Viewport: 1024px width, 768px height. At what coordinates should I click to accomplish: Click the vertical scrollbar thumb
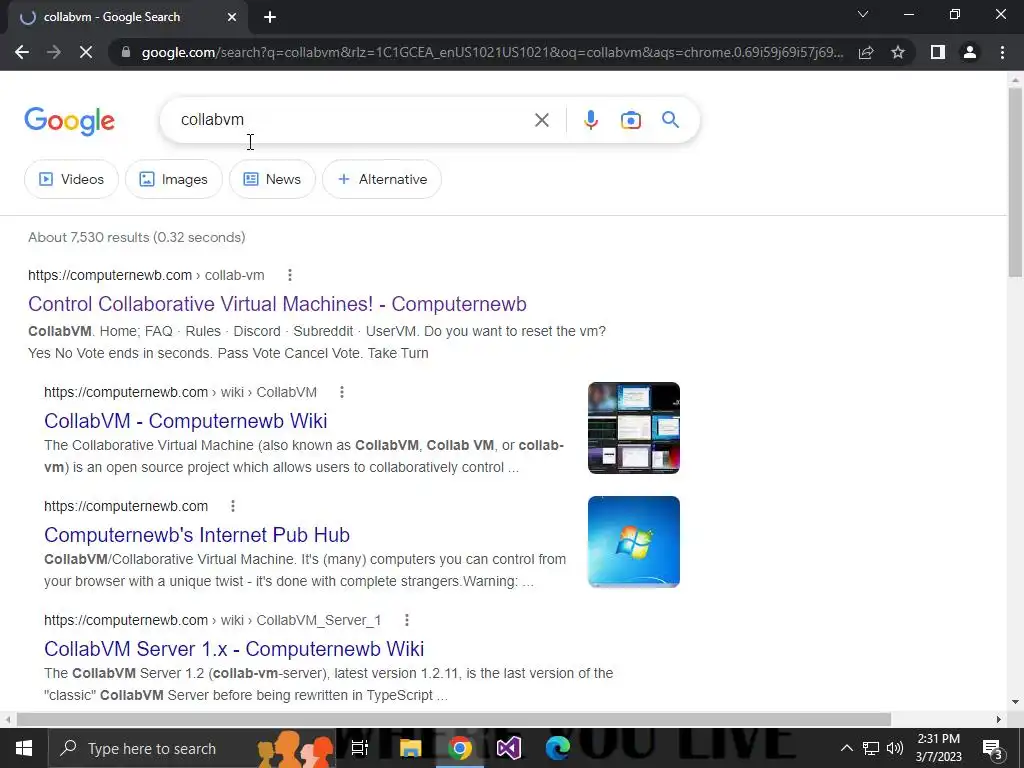click(1015, 182)
